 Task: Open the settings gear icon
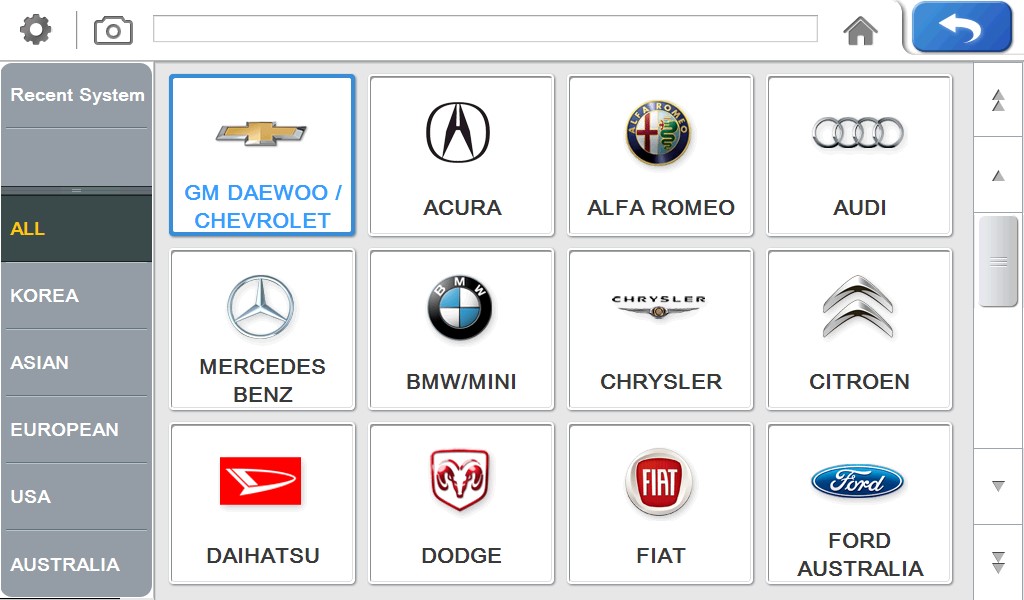point(35,30)
